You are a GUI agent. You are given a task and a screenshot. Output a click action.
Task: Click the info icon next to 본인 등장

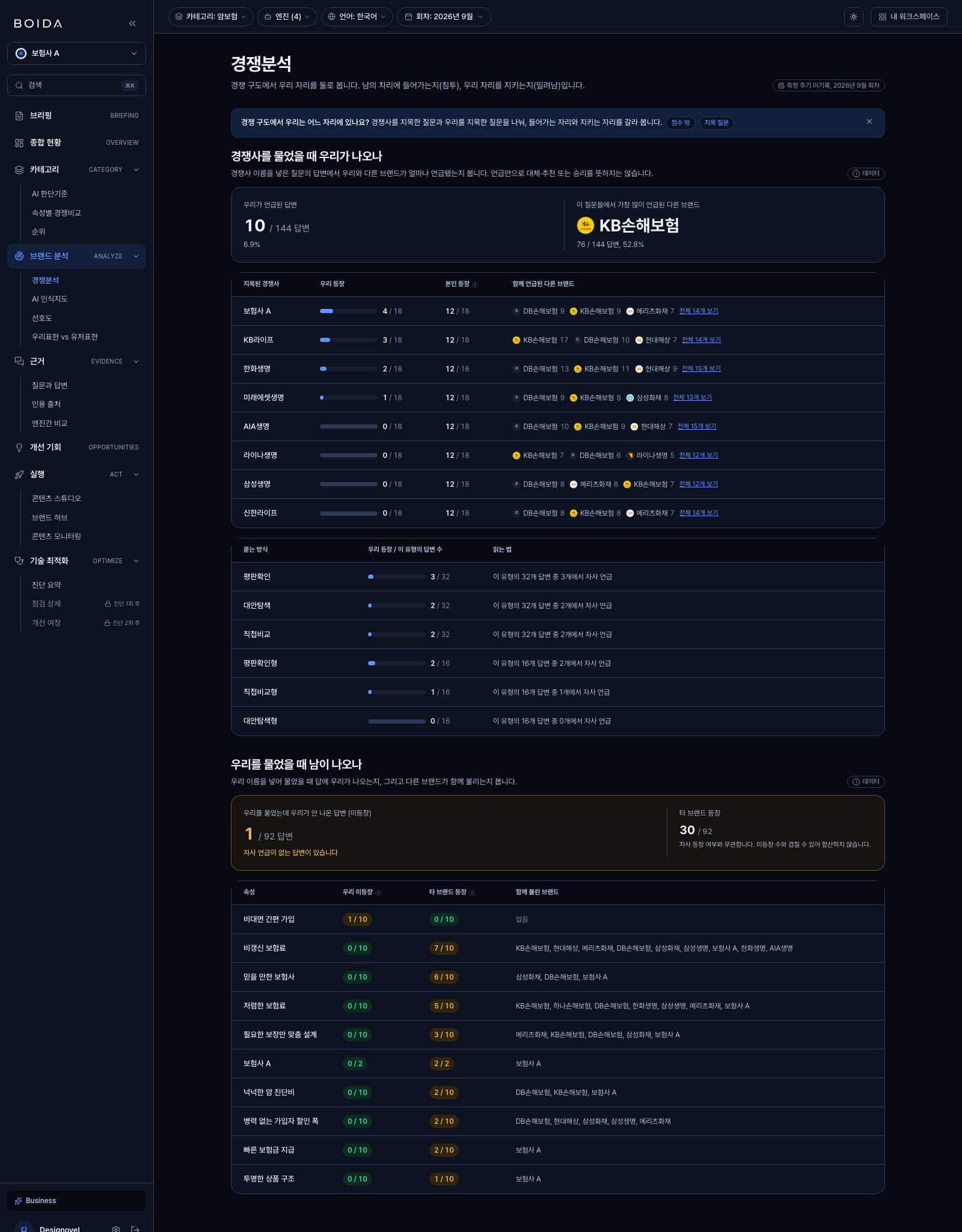(475, 284)
